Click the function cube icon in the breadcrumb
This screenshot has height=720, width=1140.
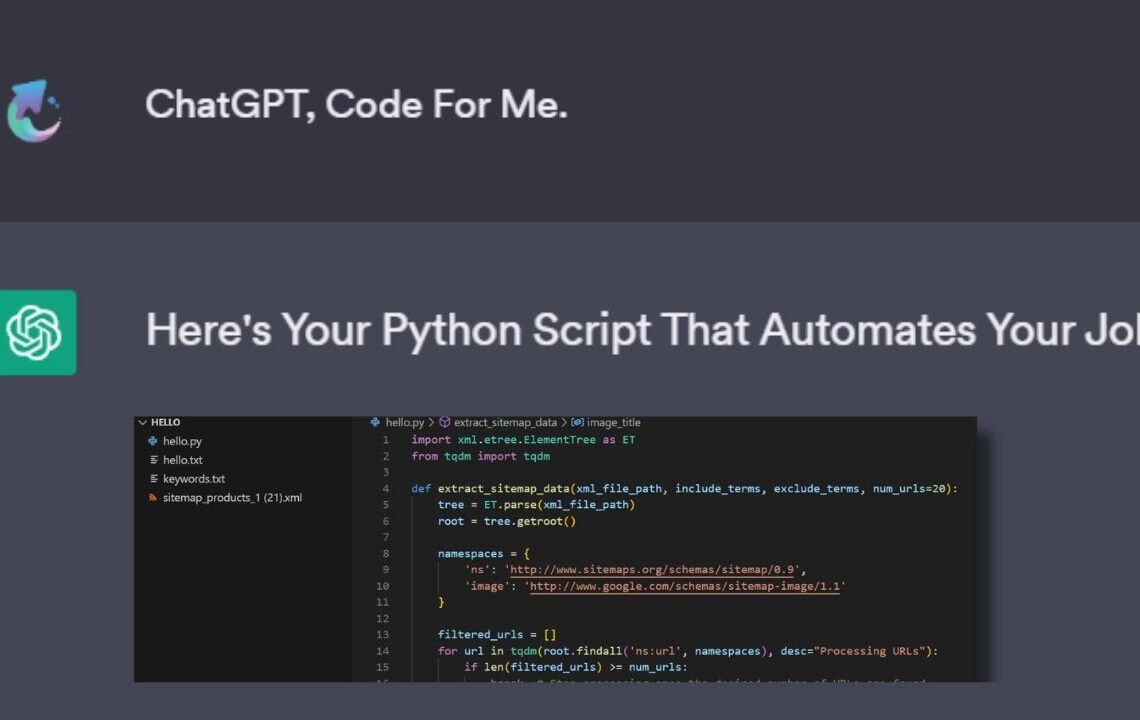pyautogui.click(x=444, y=422)
